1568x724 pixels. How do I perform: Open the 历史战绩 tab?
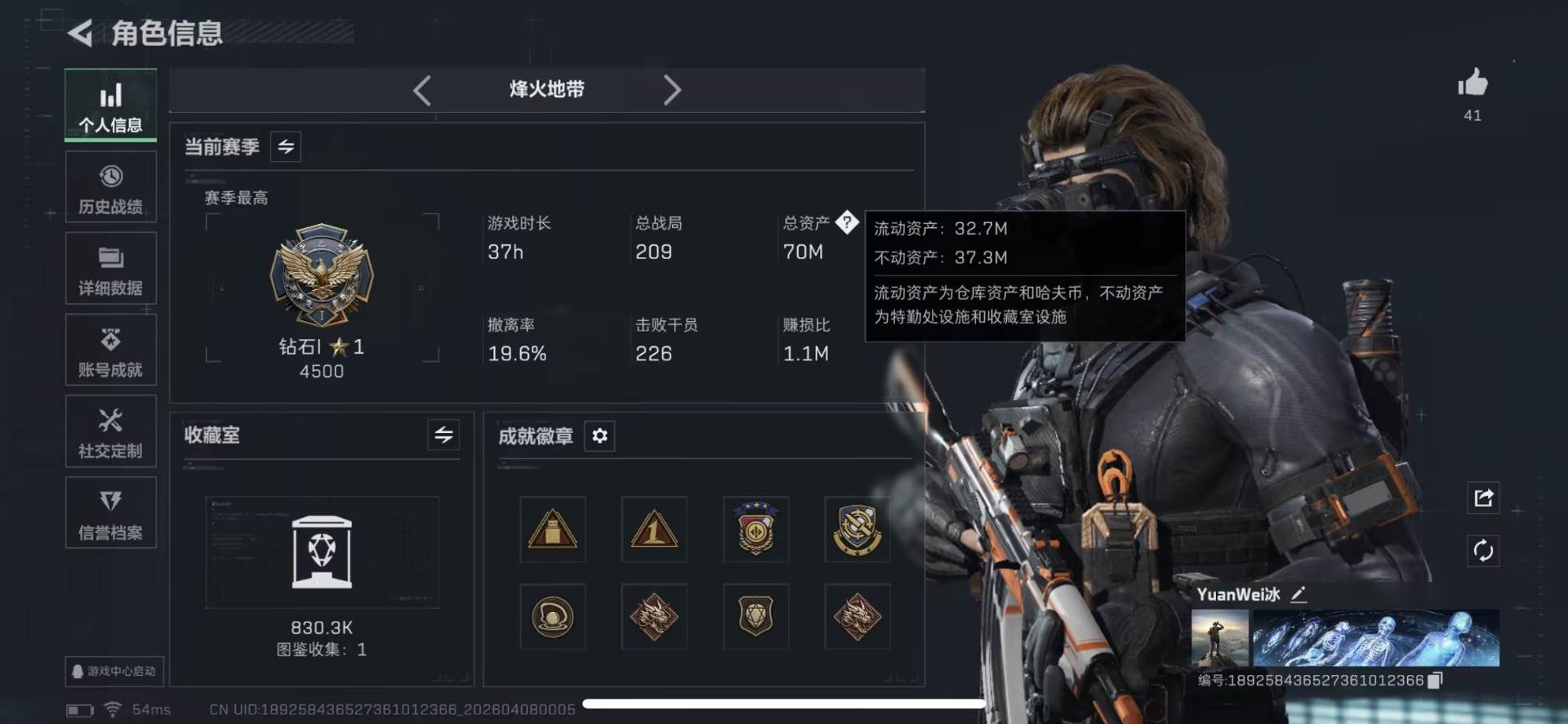tap(110, 187)
